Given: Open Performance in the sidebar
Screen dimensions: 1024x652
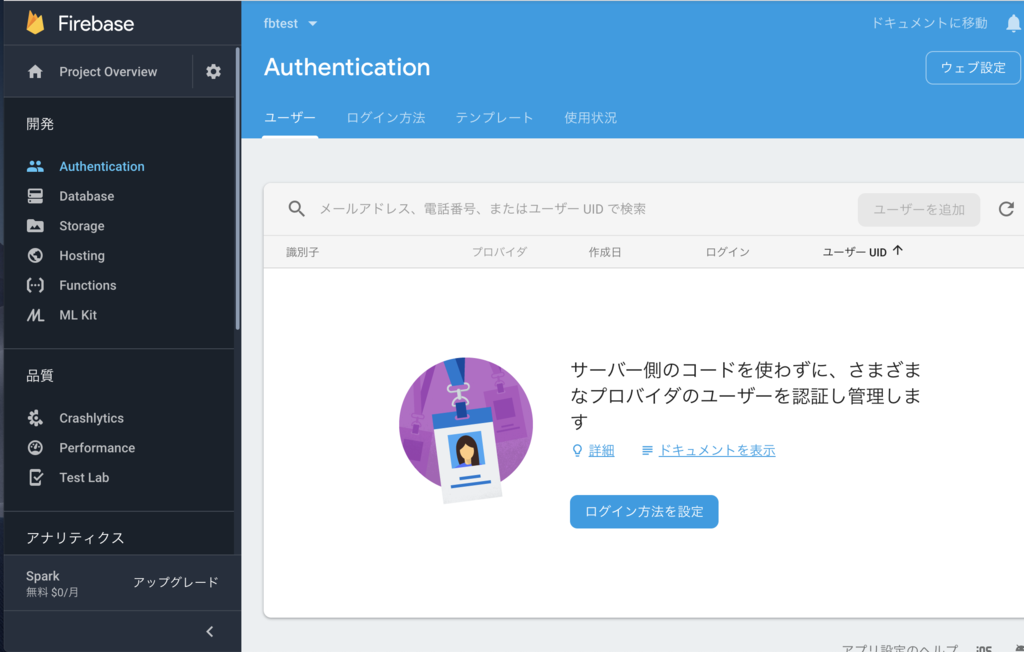Looking at the screenshot, I should pos(97,448).
